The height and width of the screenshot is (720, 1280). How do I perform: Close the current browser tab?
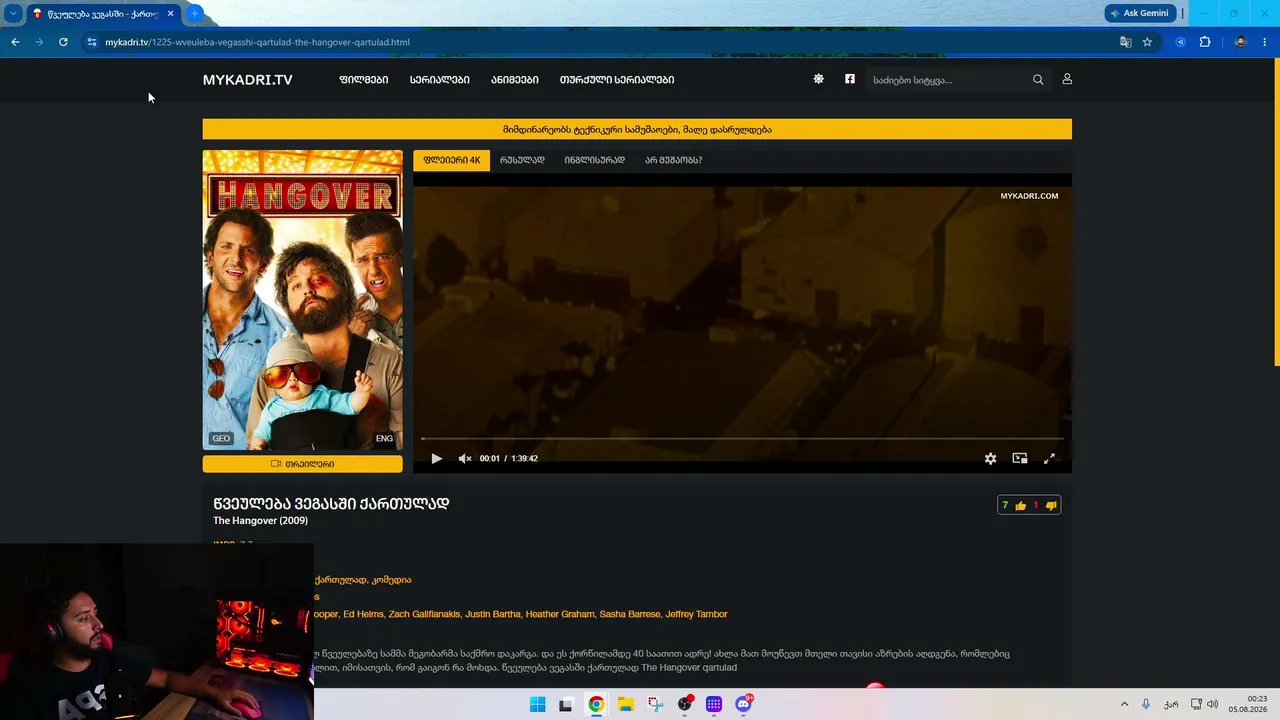tap(171, 14)
